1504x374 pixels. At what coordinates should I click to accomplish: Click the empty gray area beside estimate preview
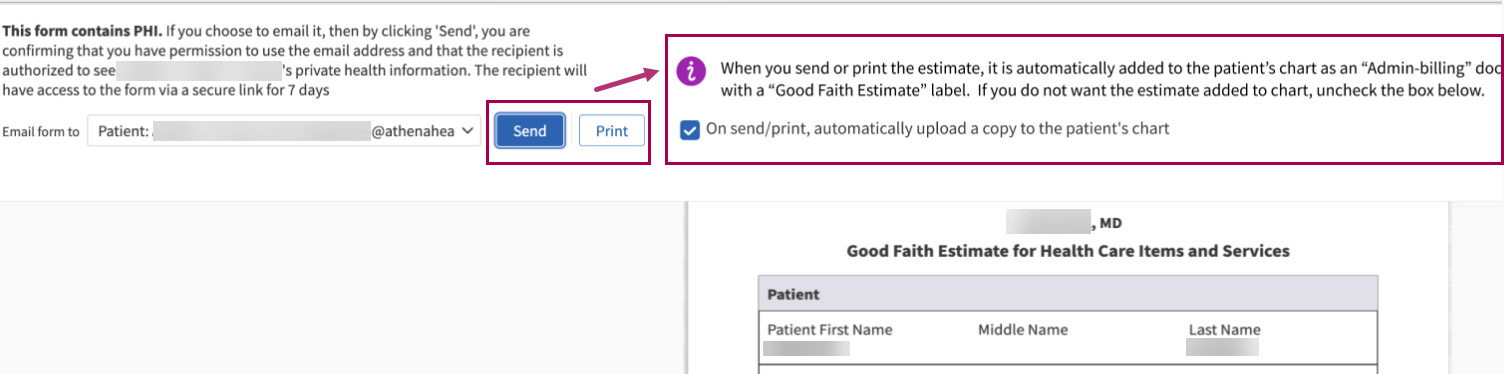340,290
